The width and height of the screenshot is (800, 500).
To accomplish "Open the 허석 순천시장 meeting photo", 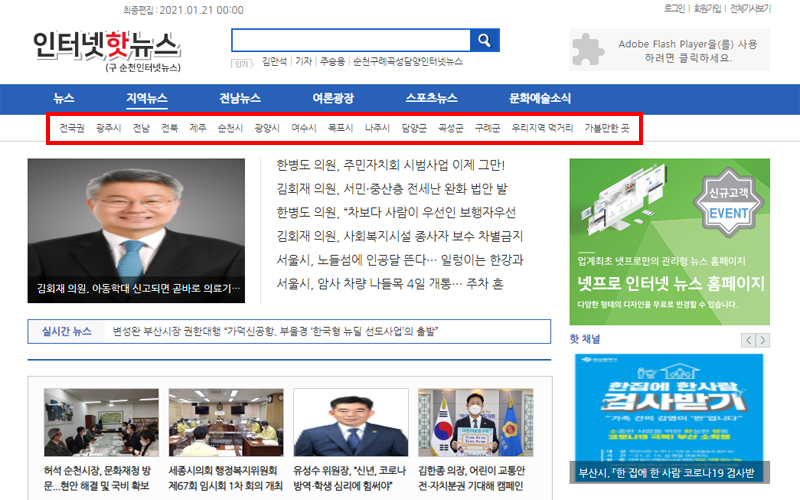I will (101, 422).
